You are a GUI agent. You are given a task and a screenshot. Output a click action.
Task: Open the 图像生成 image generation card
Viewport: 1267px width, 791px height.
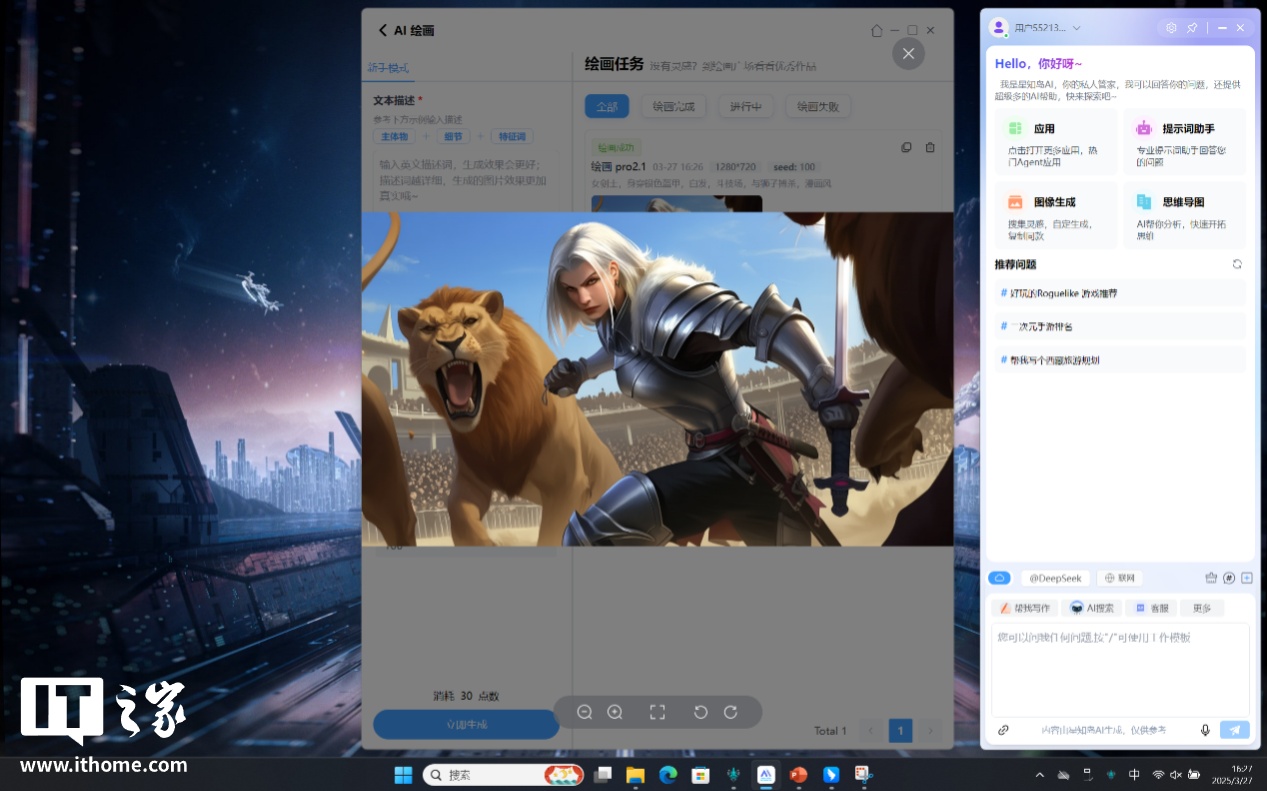(x=1055, y=215)
